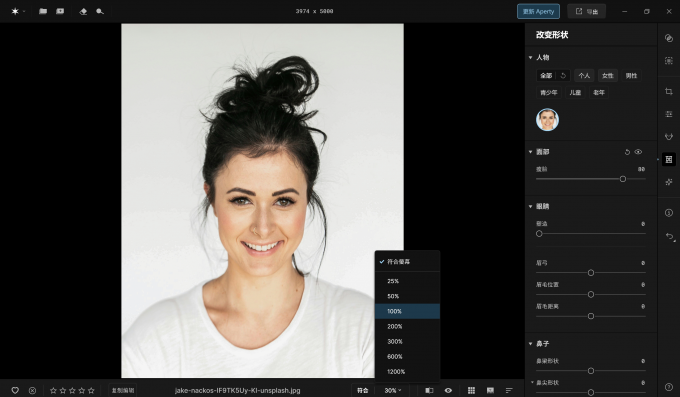Image resolution: width=680 pixels, height=397 pixels.
Task: Choose 200% in zoom menu
Action: (407, 326)
